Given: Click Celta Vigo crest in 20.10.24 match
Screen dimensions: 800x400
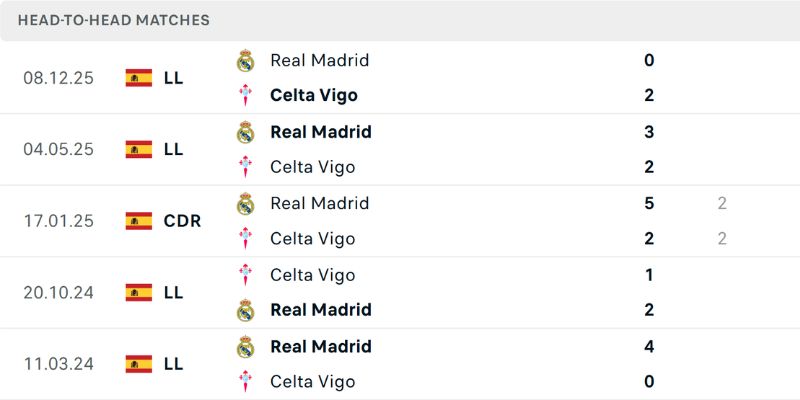Looking at the screenshot, I should coord(245,275).
